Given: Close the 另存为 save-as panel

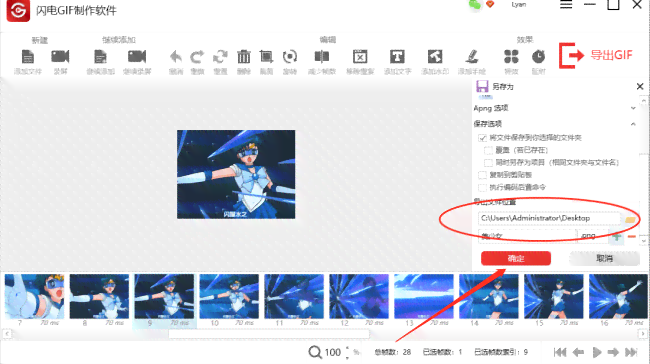Looking at the screenshot, I should click(x=640, y=86).
